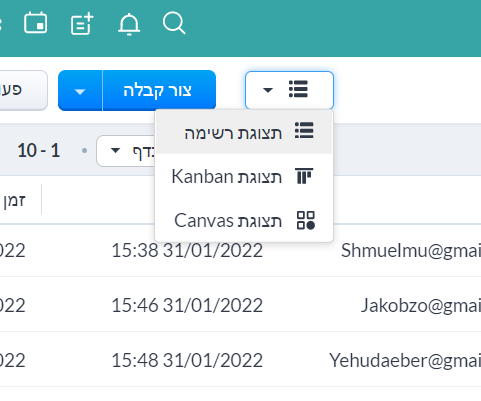Screen dimensions: 481x401
Task: Click the search magnifier icon
Action: point(174,23)
